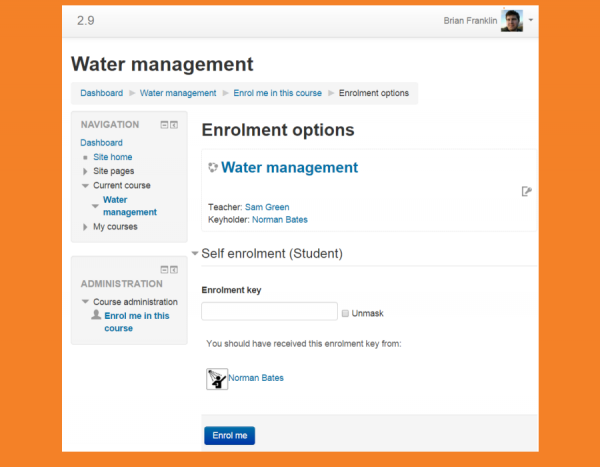Tick the Unmask checkbox

(345, 313)
